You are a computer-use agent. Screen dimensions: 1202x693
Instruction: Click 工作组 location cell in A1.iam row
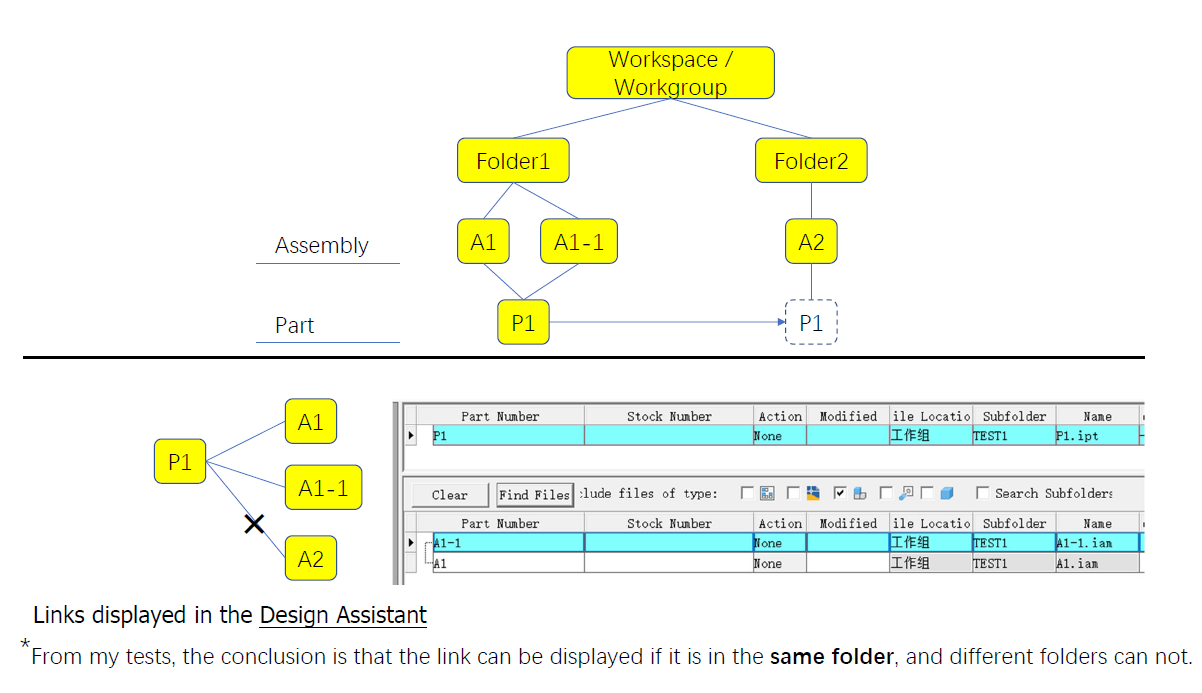tap(930, 564)
